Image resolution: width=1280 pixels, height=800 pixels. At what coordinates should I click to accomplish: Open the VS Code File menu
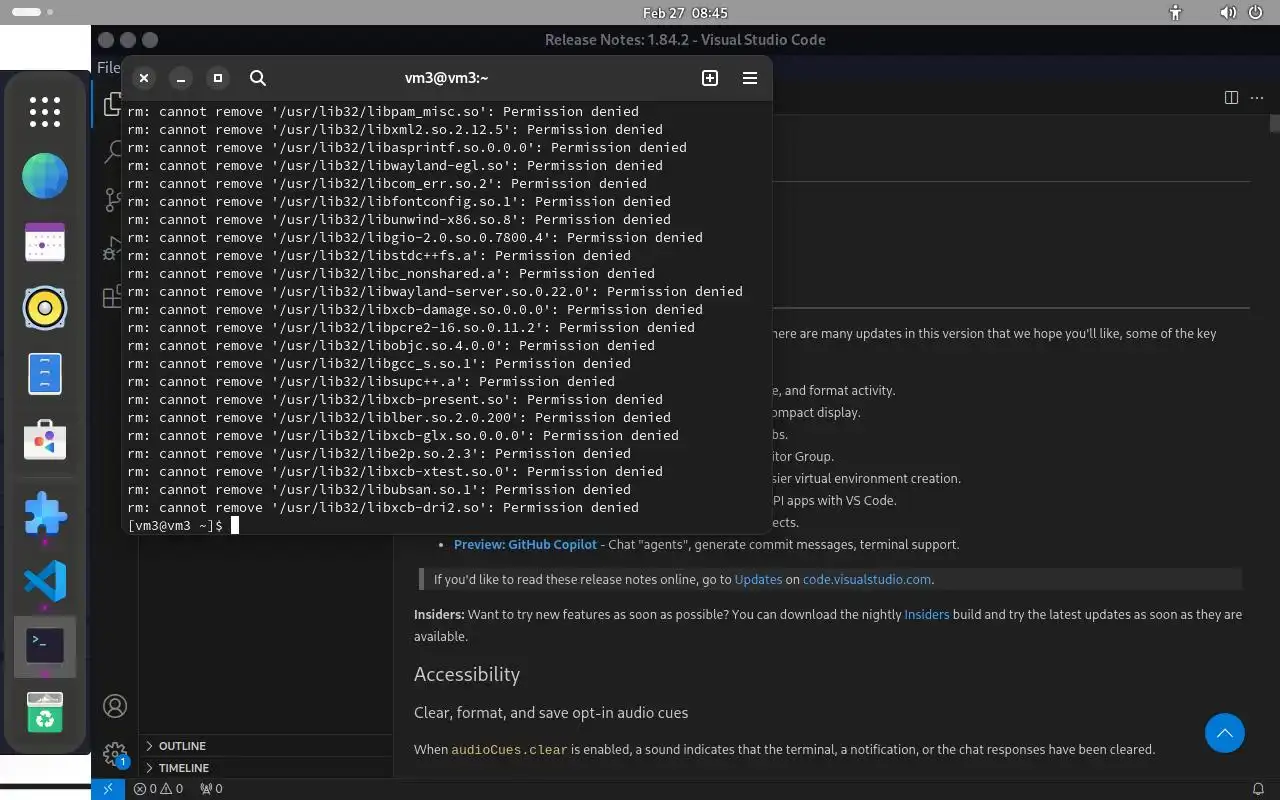[108, 68]
